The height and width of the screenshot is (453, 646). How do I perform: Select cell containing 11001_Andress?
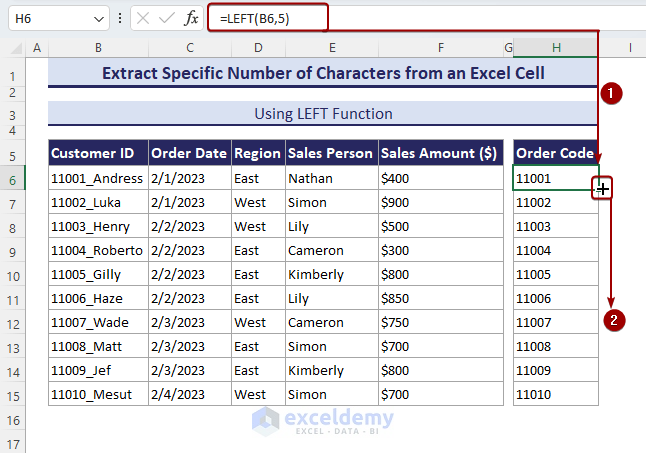pyautogui.click(x=98, y=178)
